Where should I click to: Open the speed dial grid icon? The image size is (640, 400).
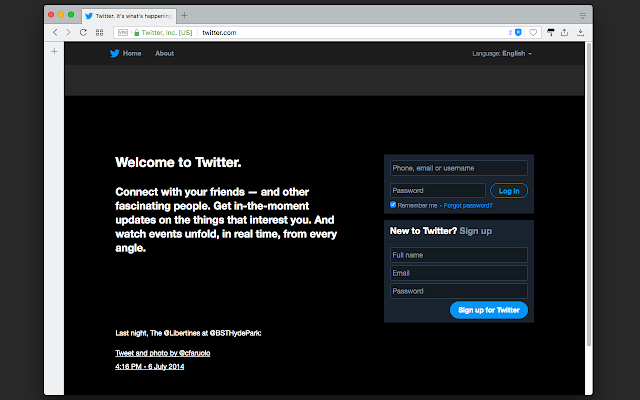click(99, 32)
